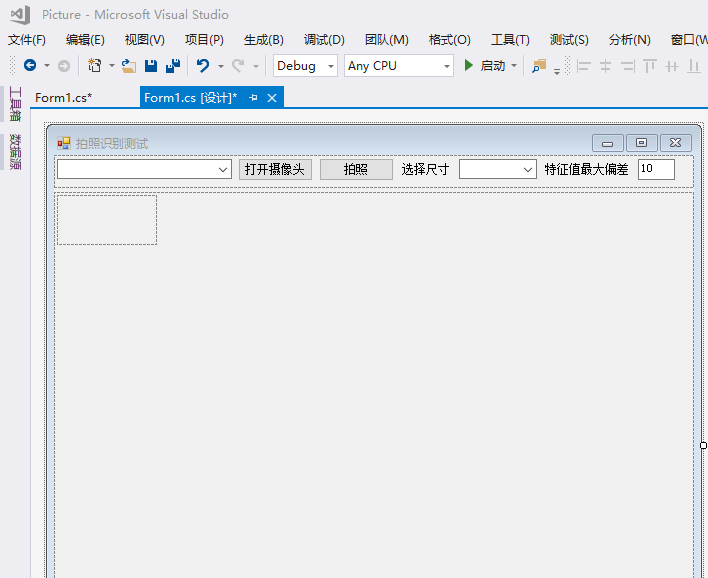
Task: Click the Align Middles layout icon
Action: 672,66
